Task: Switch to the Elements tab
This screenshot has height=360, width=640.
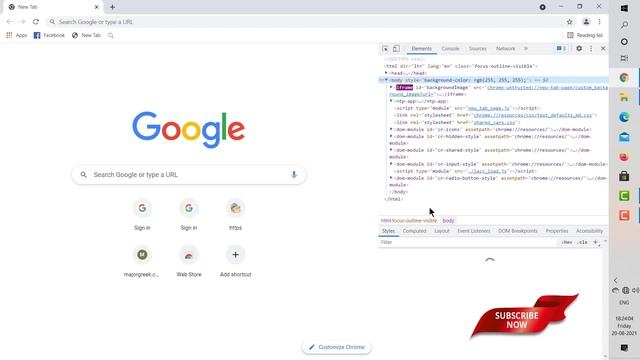Action: [x=421, y=49]
